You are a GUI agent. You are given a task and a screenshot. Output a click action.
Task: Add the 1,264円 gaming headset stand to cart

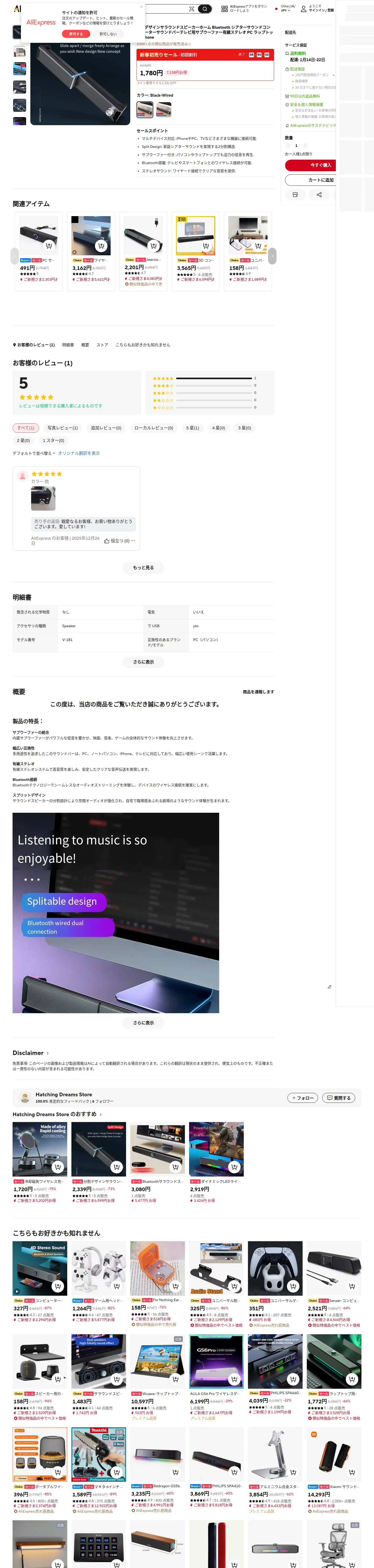tap(116, 1286)
